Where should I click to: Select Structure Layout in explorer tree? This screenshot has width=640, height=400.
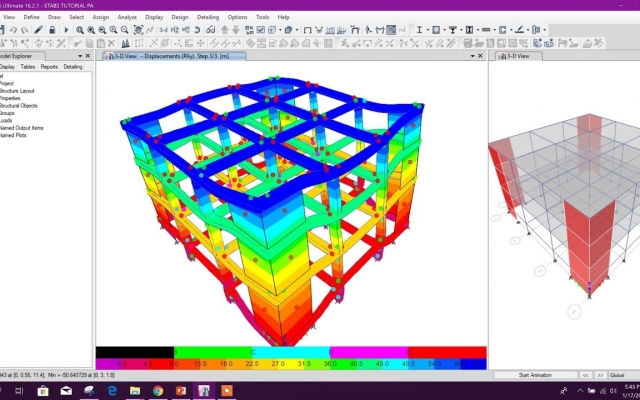click(17, 91)
